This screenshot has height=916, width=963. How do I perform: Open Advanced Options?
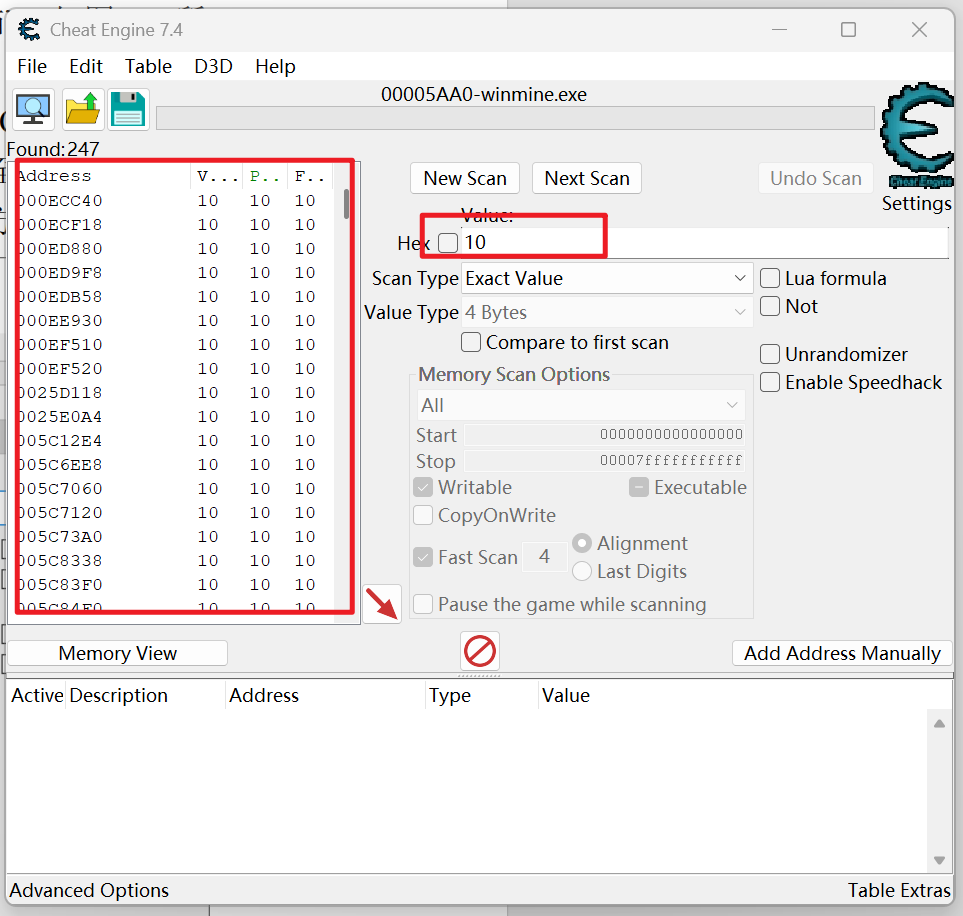pyautogui.click(x=89, y=890)
